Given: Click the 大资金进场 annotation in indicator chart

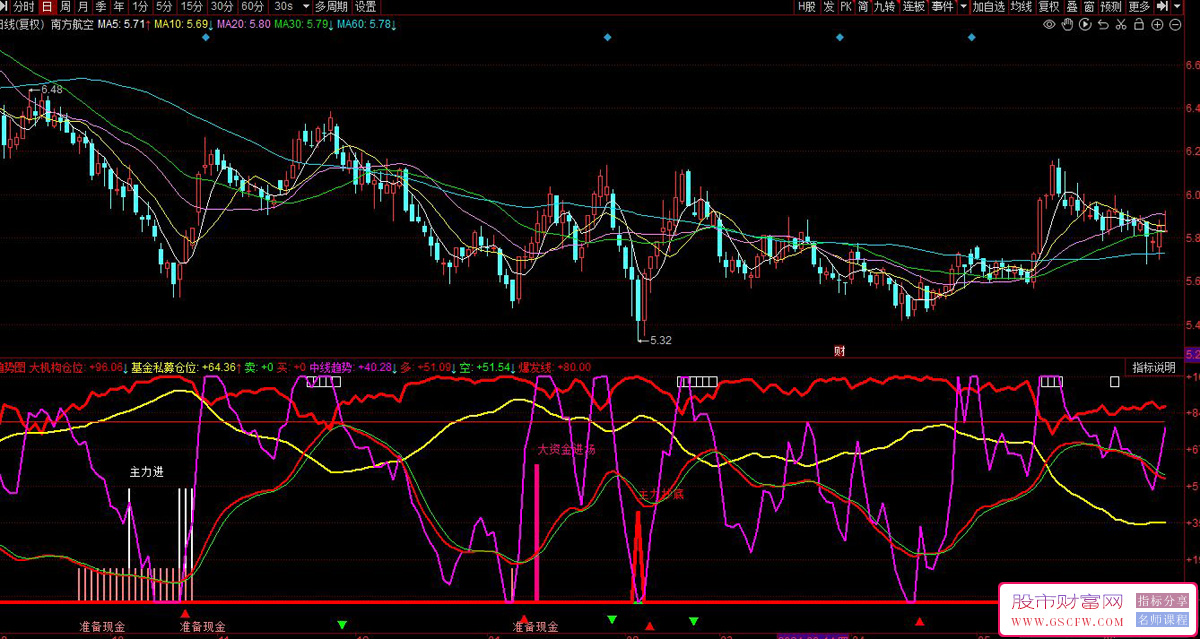Looking at the screenshot, I should pyautogui.click(x=566, y=449).
